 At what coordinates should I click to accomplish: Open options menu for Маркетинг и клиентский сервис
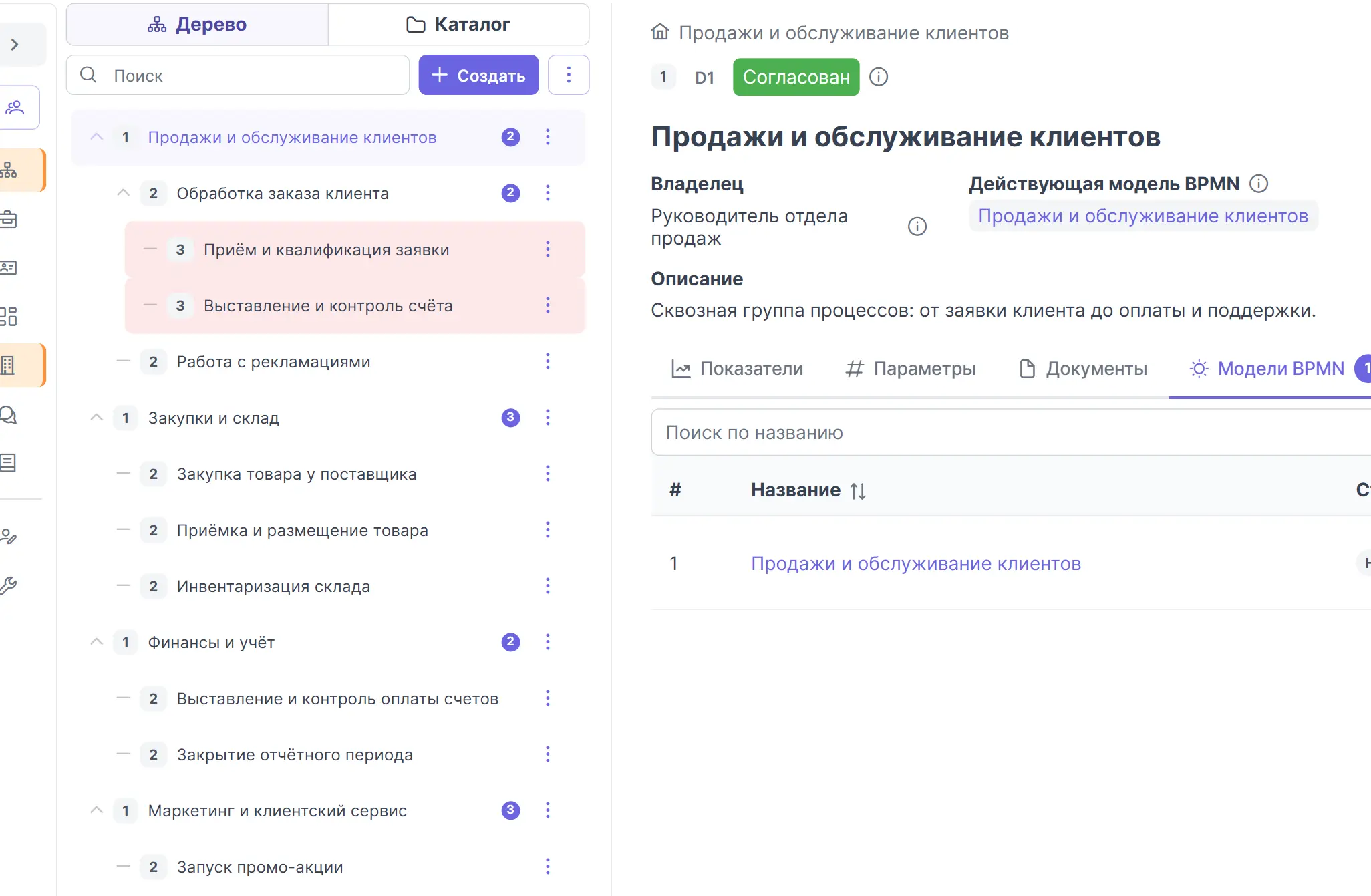[548, 810]
